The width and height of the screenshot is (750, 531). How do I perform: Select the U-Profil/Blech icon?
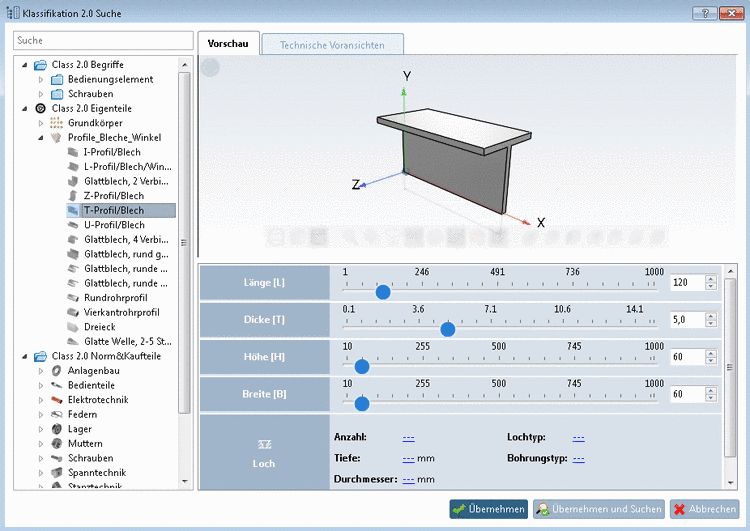pyautogui.click(x=73, y=225)
